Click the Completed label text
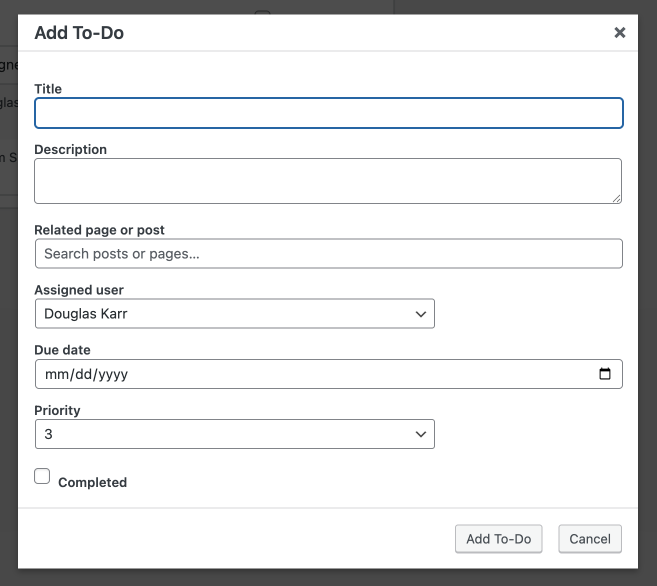This screenshot has width=657, height=586. pos(92,482)
